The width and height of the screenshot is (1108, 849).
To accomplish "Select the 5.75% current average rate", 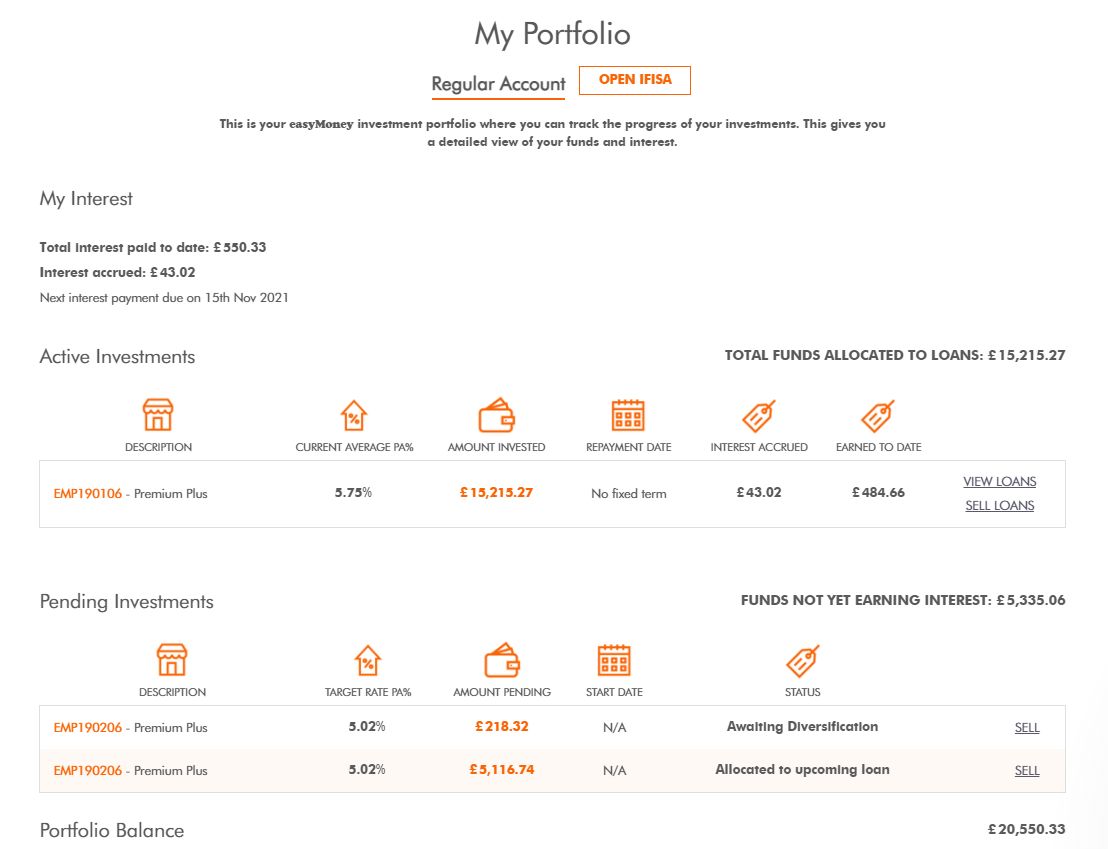I will tap(353, 493).
